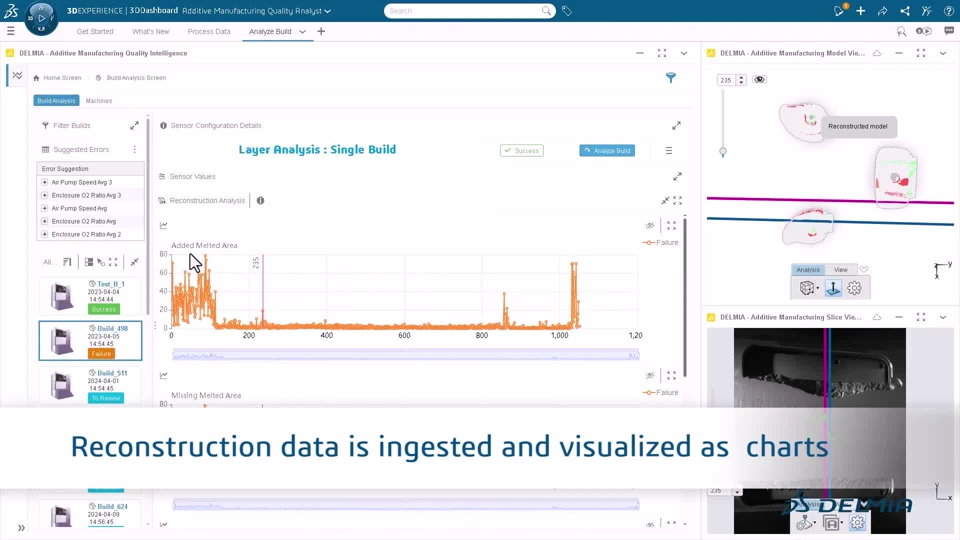Select the Build Analysis tab

56,100
